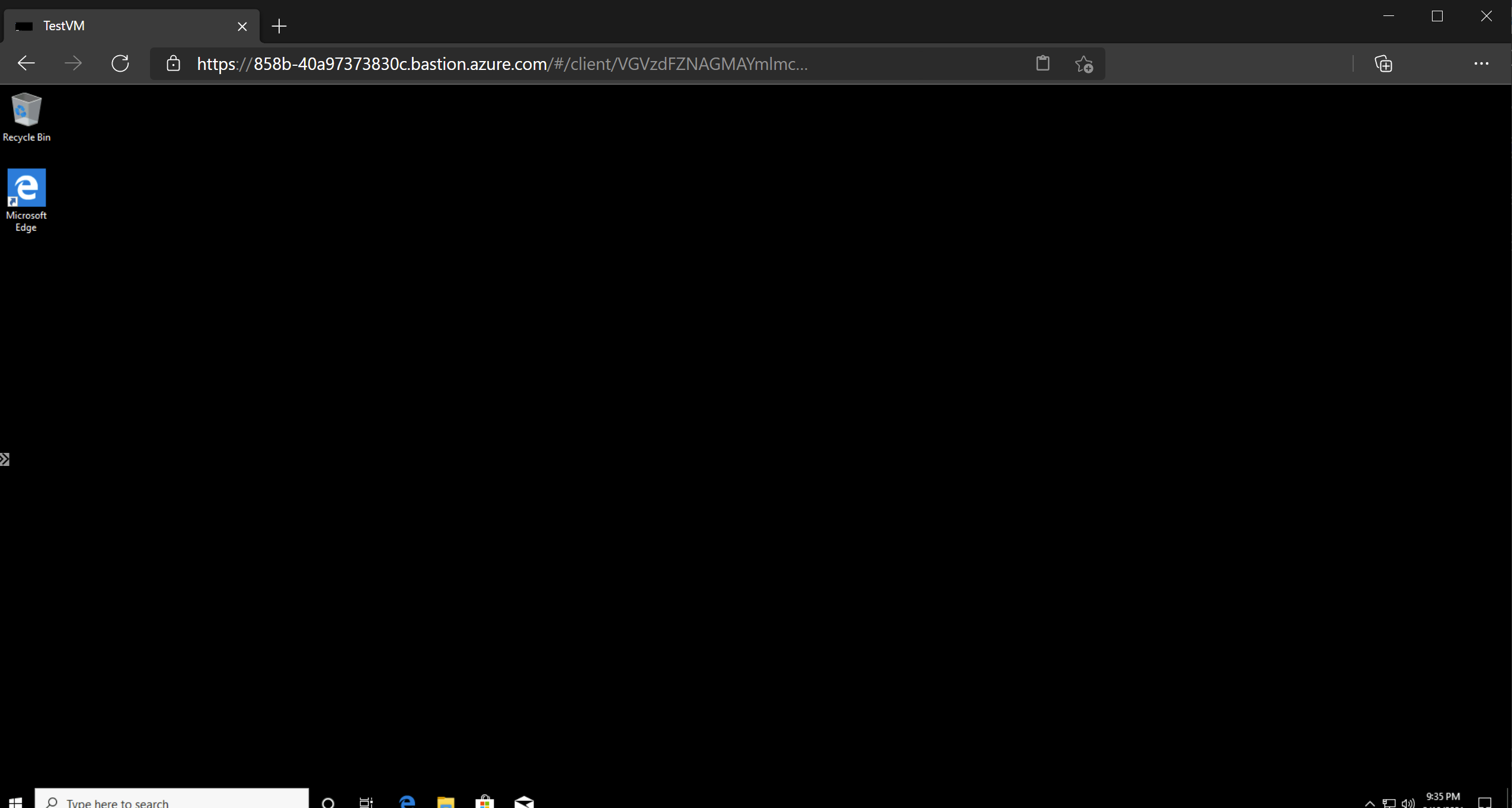The height and width of the screenshot is (808, 1512).
Task: Open a new browser tab
Action: point(279,26)
